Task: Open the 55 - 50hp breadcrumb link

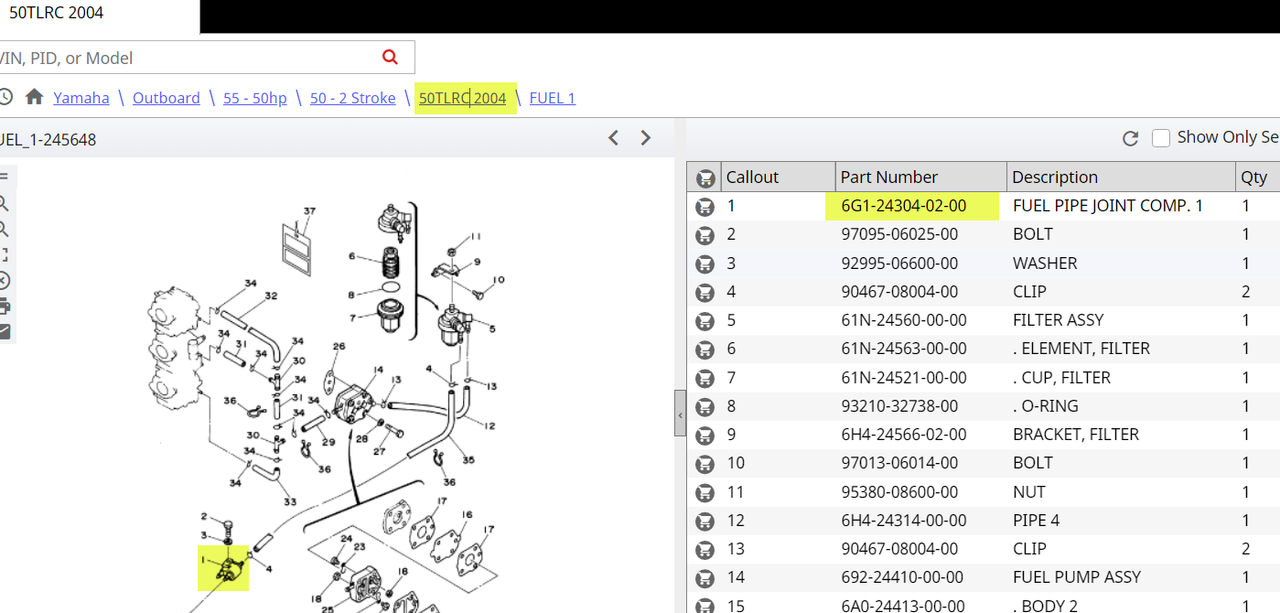Action: [x=255, y=98]
